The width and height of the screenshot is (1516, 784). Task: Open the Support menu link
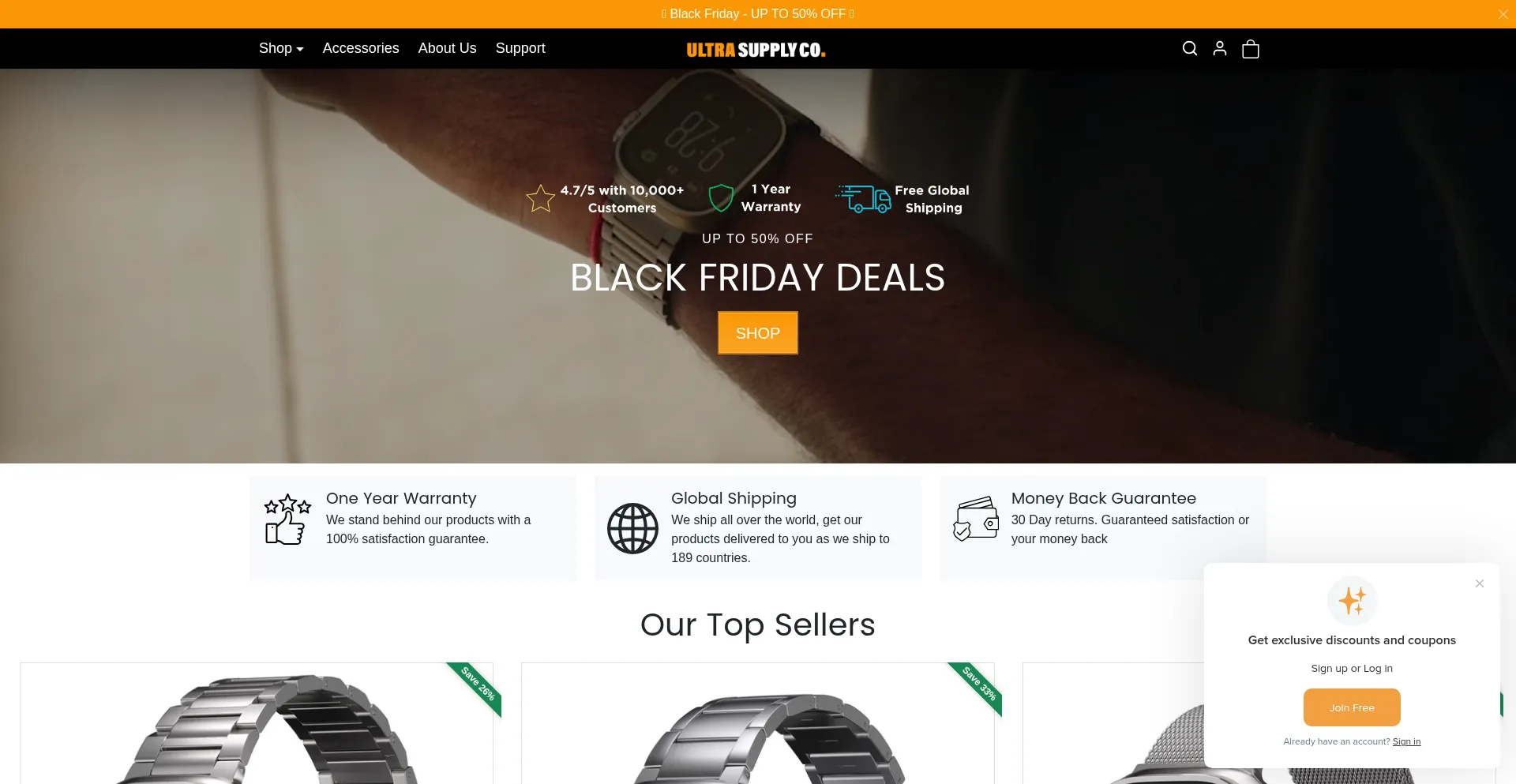tap(520, 48)
